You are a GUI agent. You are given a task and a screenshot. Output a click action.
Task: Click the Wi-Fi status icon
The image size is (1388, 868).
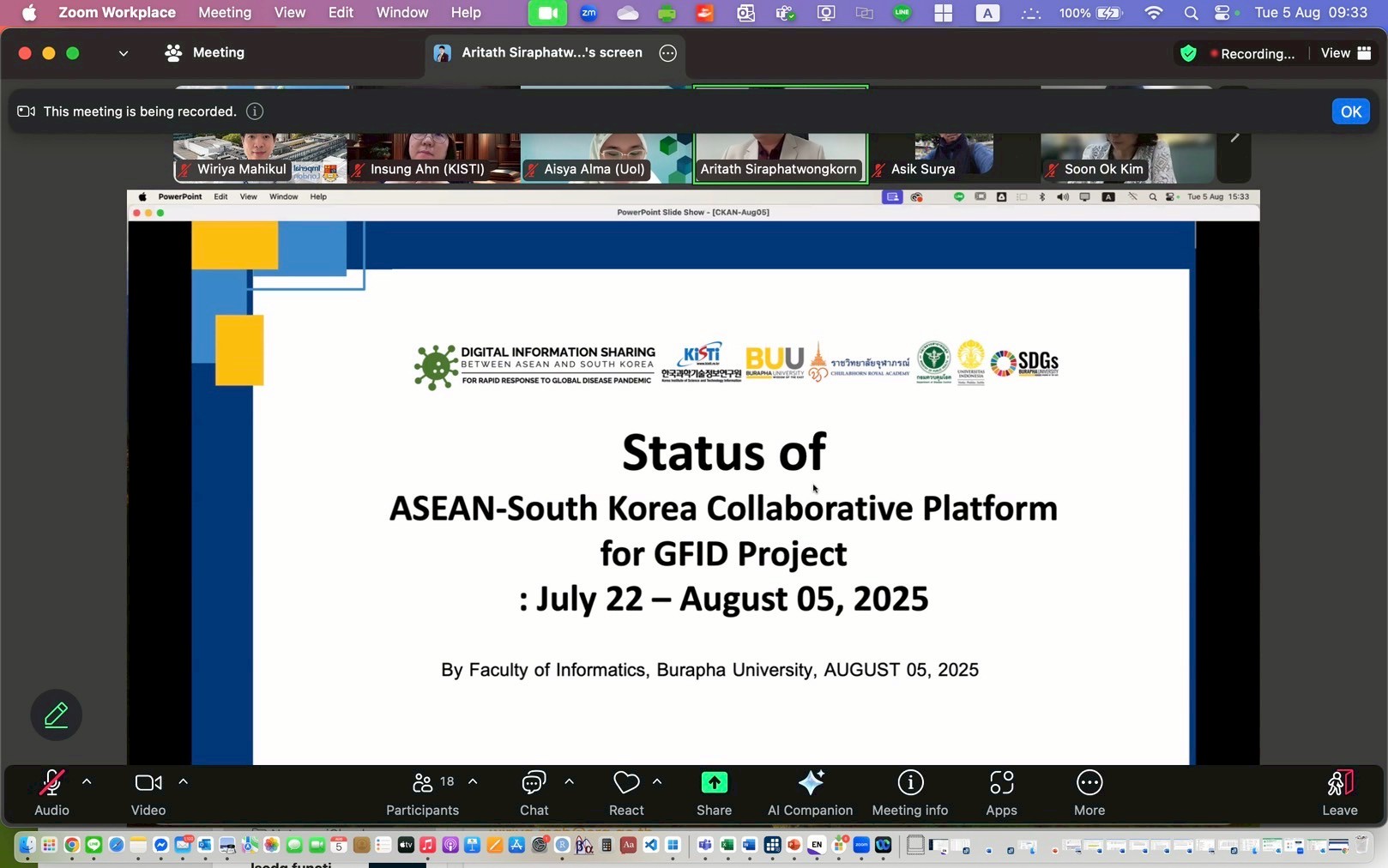(x=1154, y=13)
